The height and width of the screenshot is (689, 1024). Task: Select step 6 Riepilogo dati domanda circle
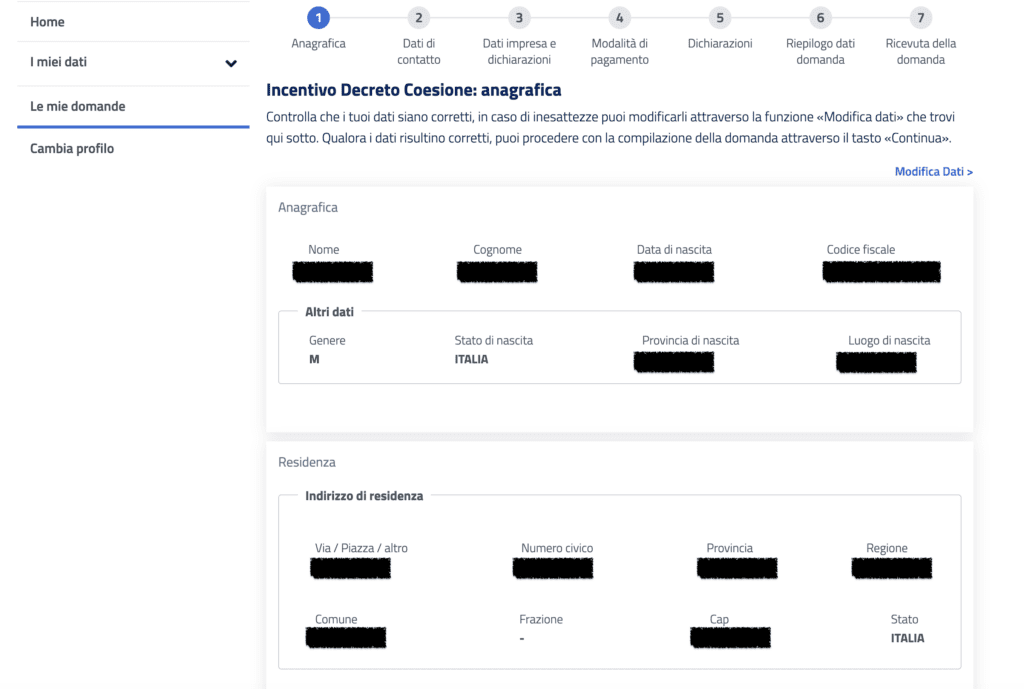click(x=820, y=18)
